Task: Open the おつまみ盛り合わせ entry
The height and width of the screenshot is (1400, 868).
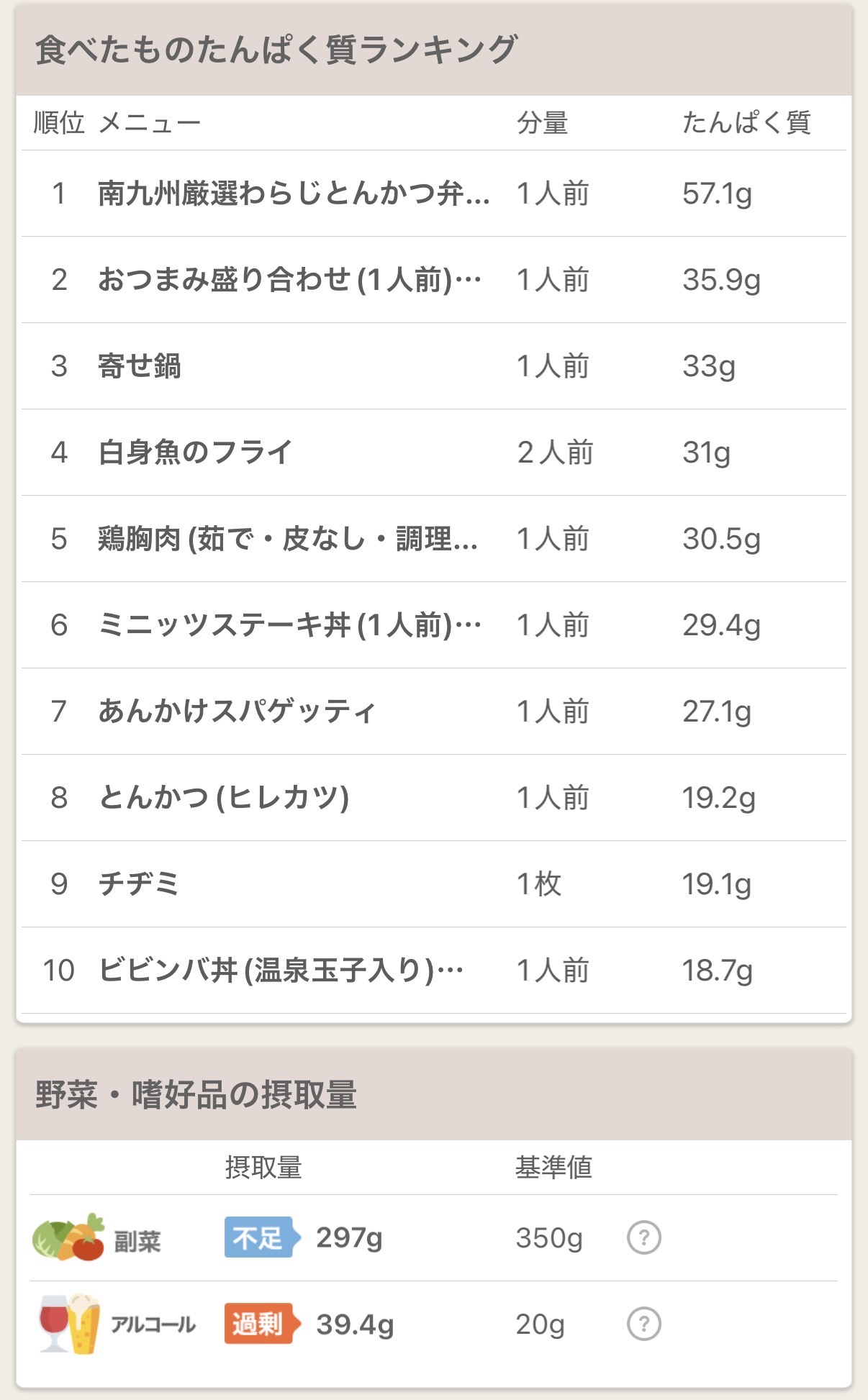Action: pyautogui.click(x=289, y=280)
